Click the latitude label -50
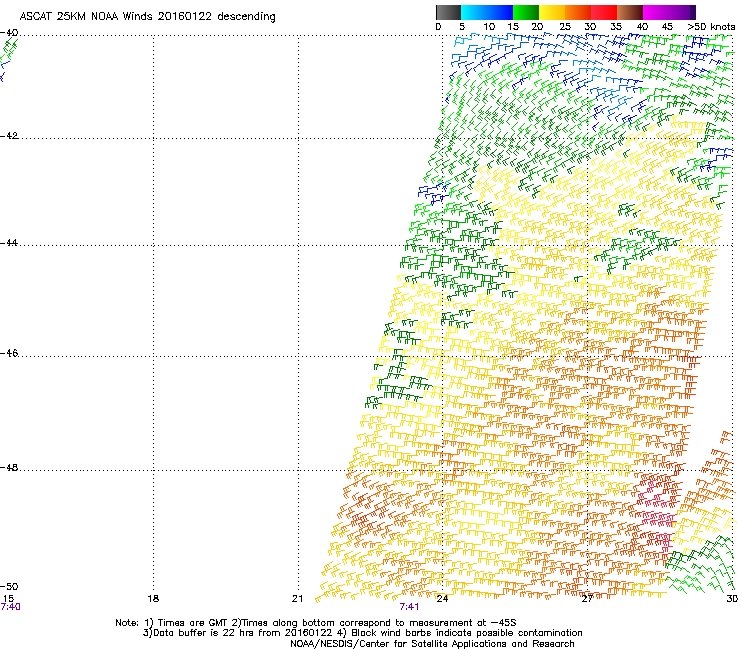 9,586
